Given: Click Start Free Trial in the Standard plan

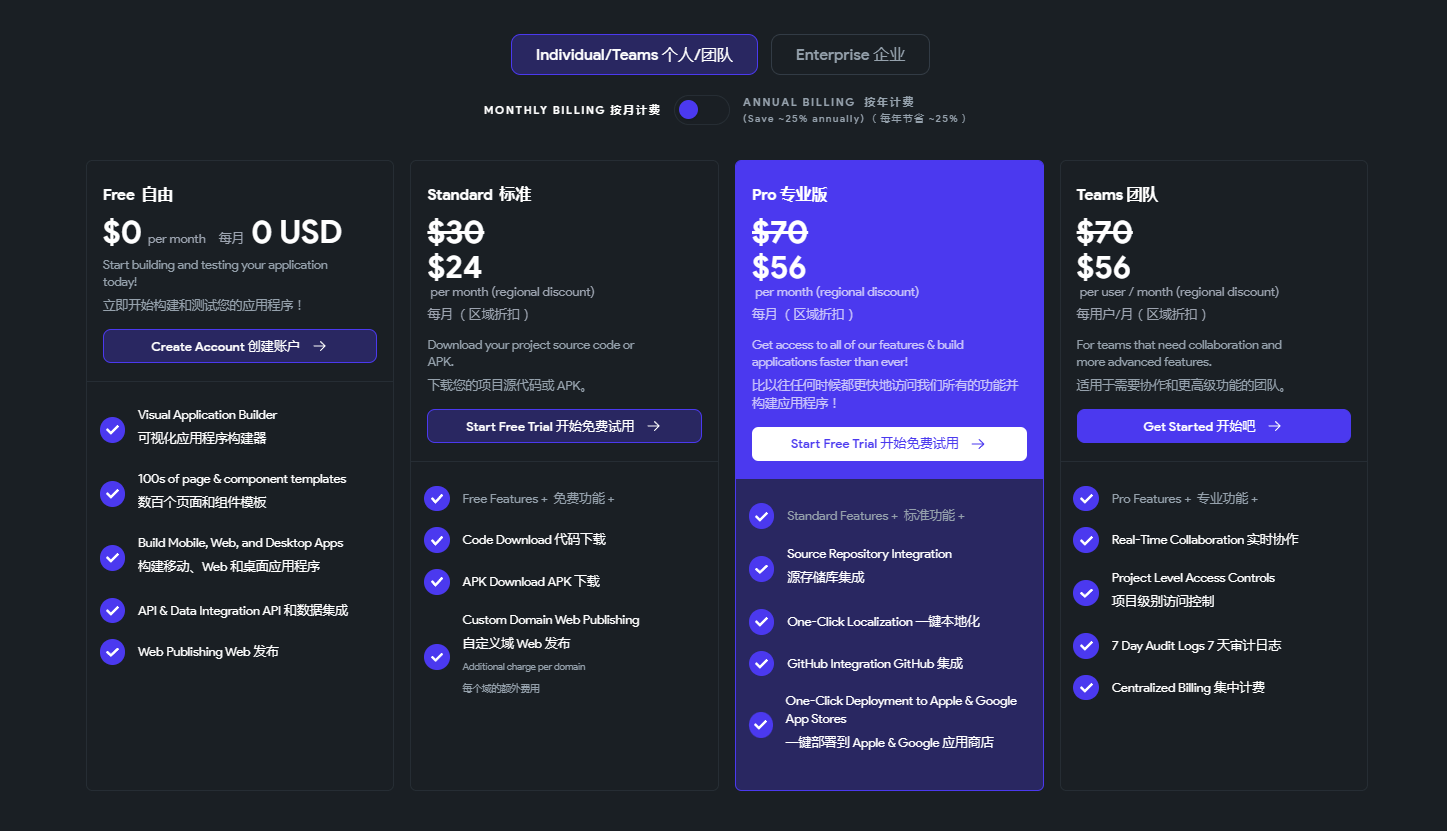Looking at the screenshot, I should [x=564, y=425].
